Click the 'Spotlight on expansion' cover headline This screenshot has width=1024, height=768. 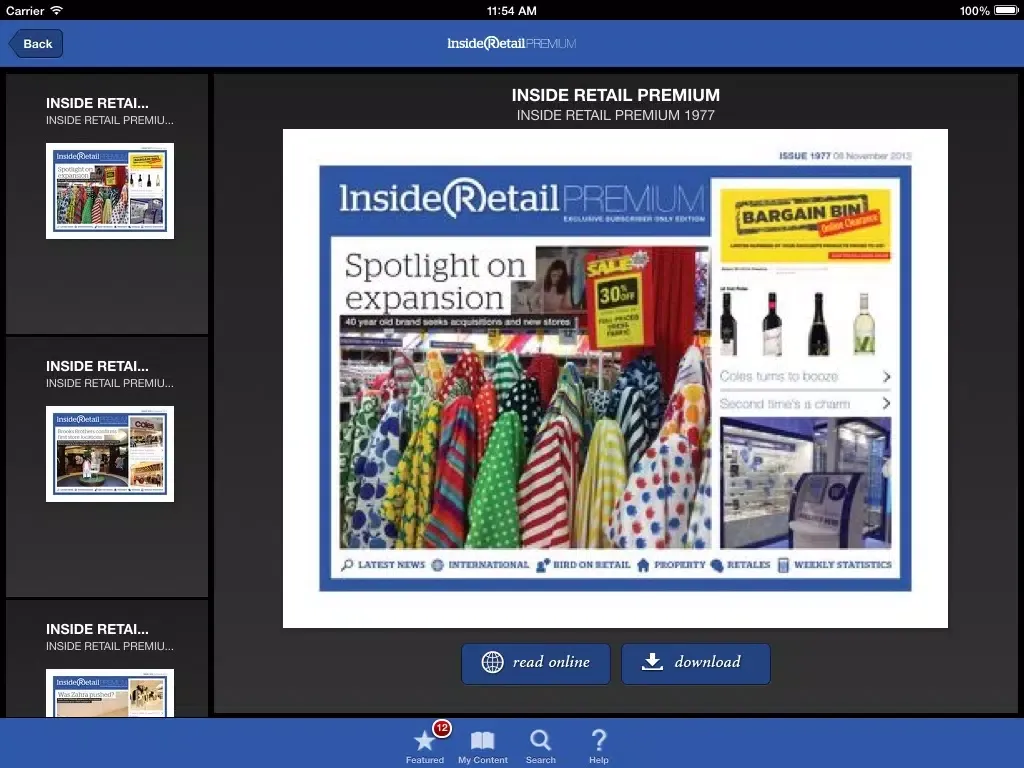coord(435,282)
